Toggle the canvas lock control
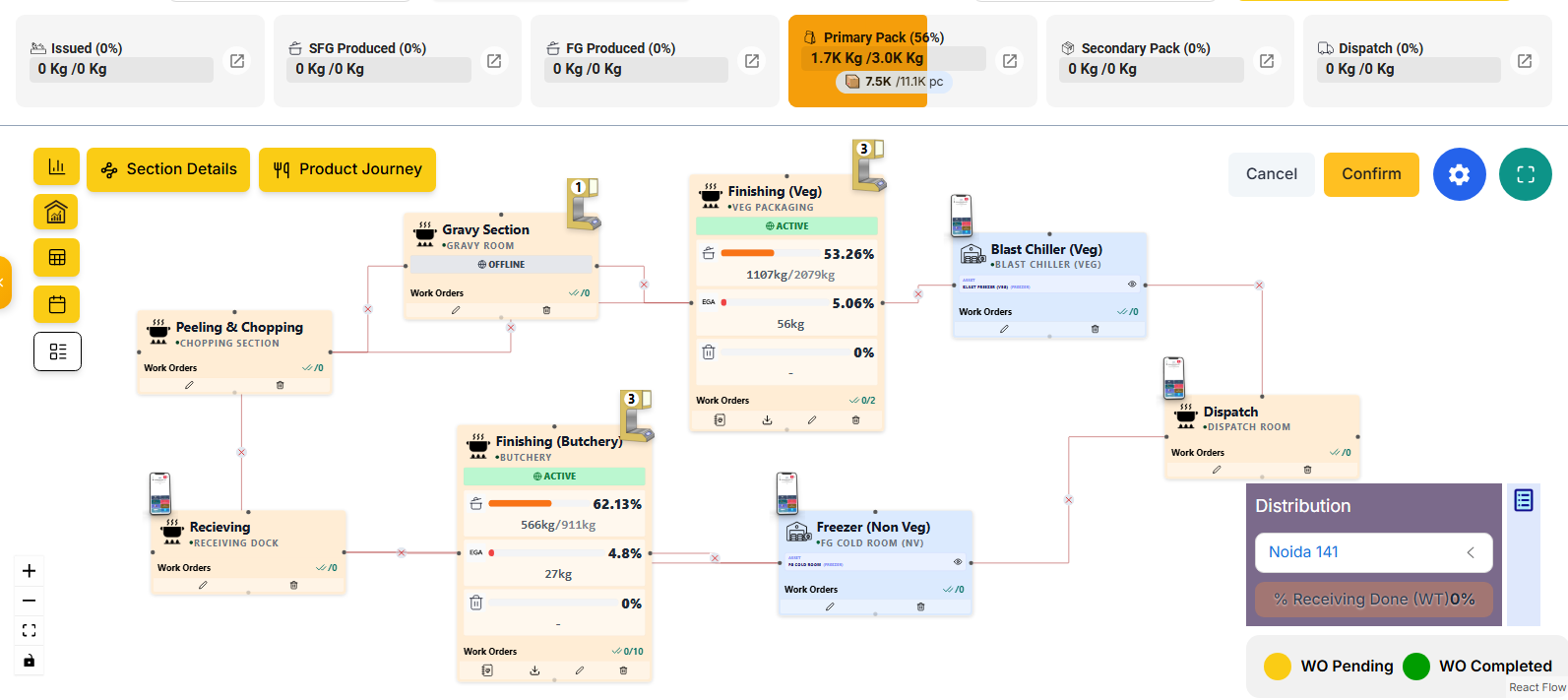1568x700 pixels. tap(29, 661)
